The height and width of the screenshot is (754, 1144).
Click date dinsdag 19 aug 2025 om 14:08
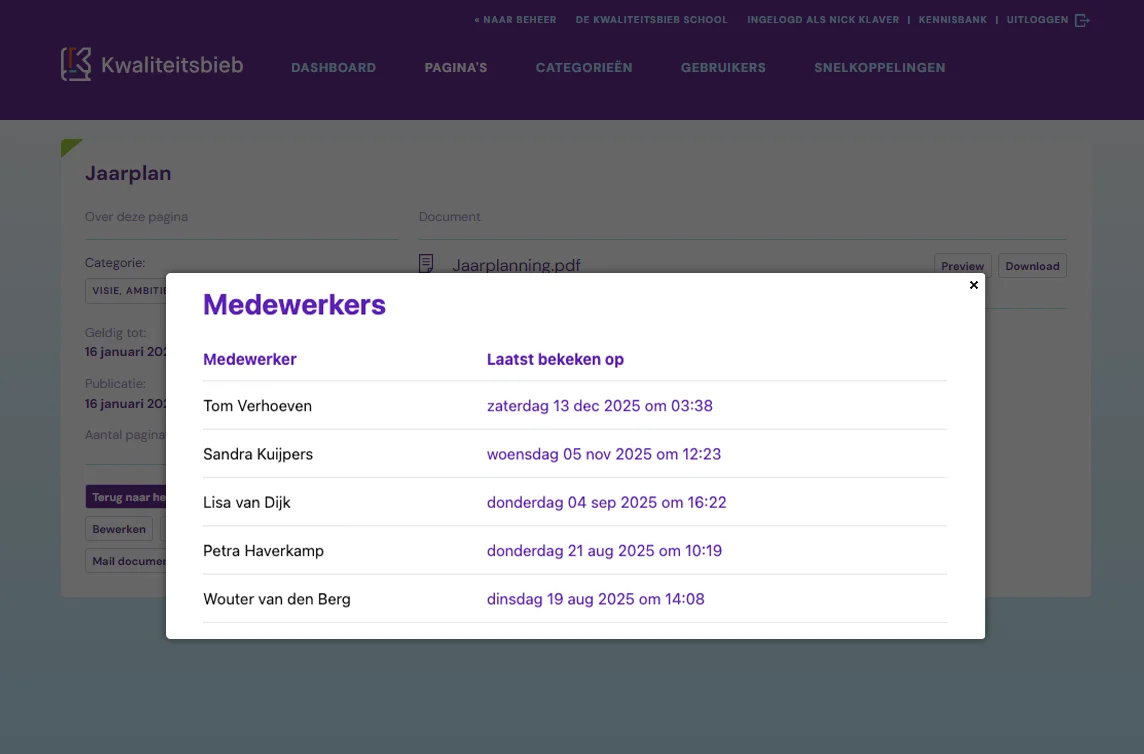(x=595, y=599)
